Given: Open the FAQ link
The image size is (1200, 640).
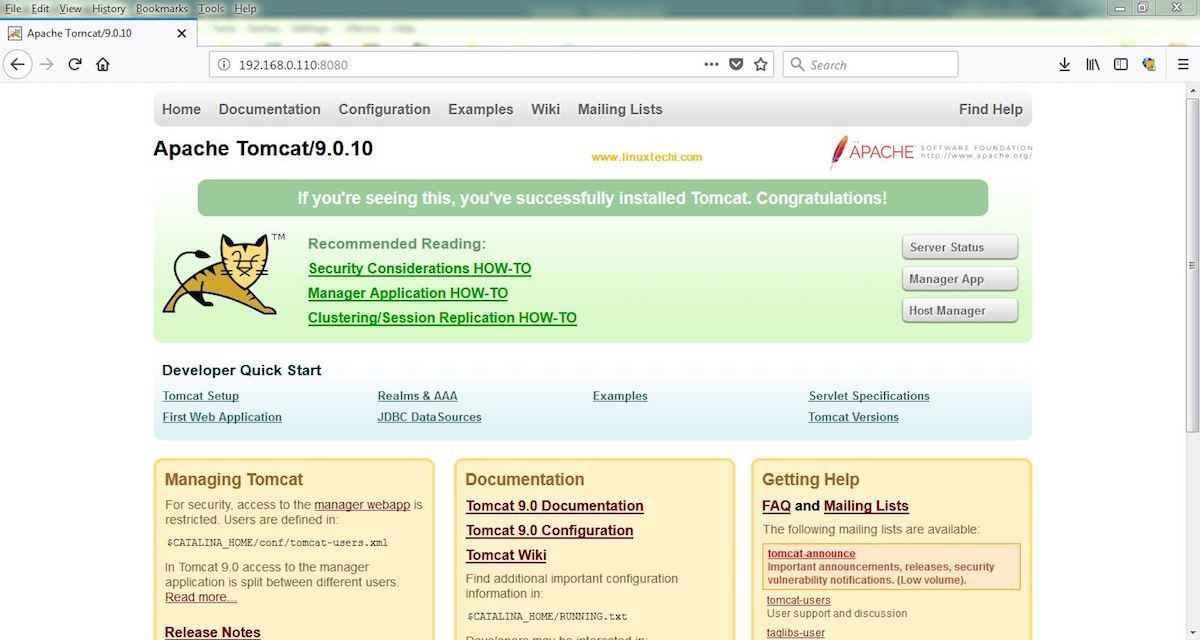Looking at the screenshot, I should click(x=776, y=506).
